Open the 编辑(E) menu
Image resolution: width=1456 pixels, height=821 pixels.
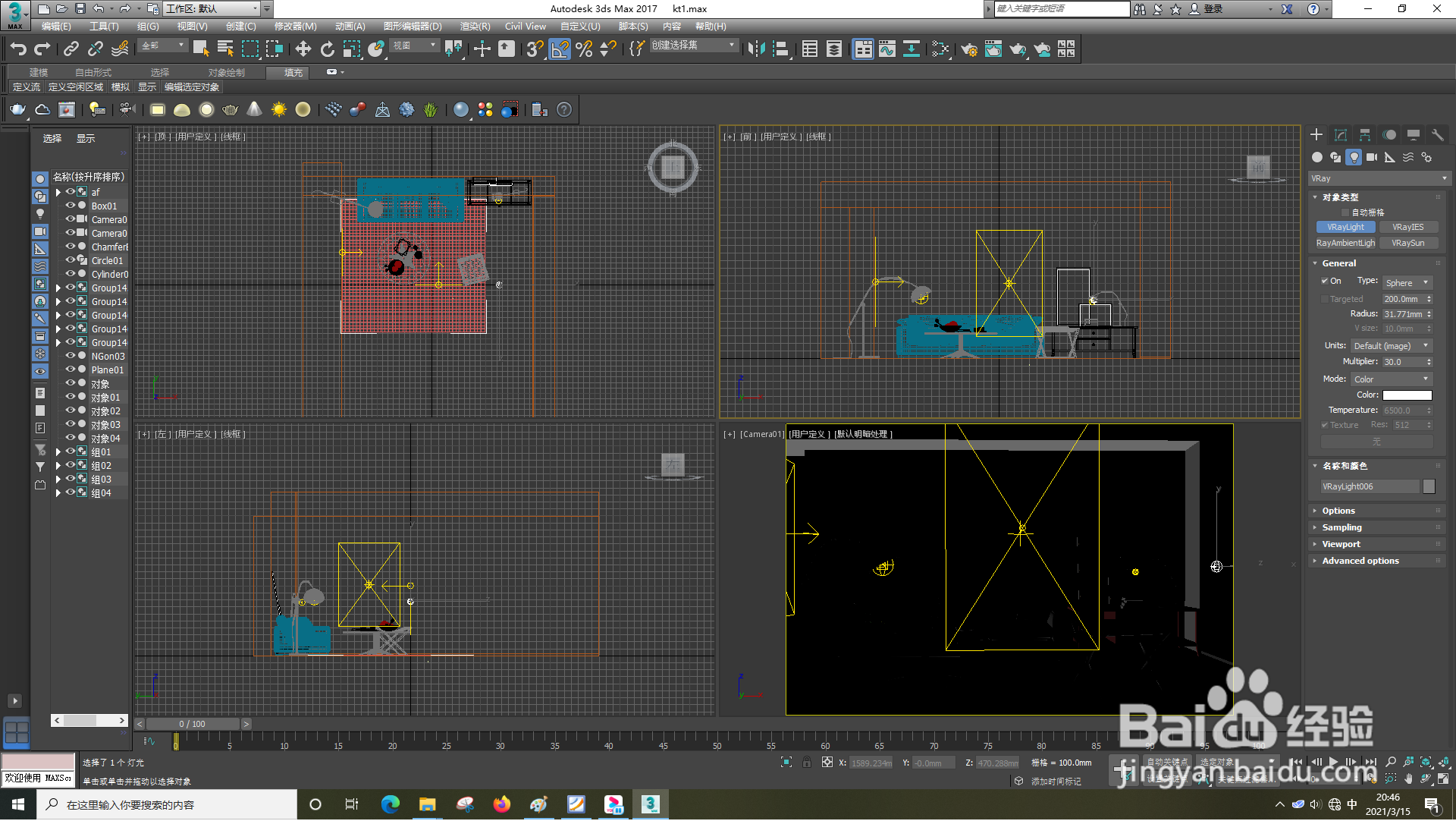56,27
